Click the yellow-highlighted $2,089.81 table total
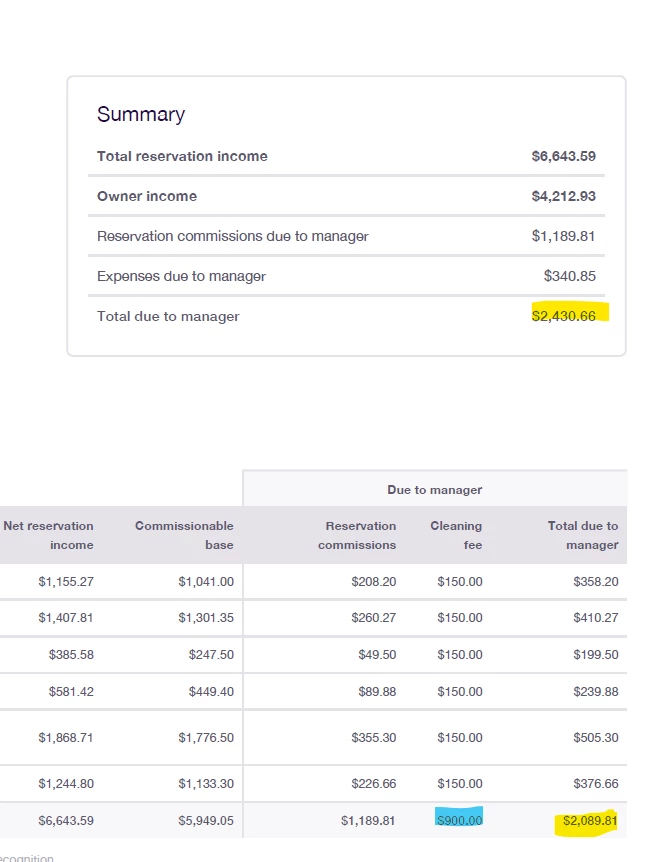Image resolution: width=661 pixels, height=862 pixels. click(x=590, y=820)
